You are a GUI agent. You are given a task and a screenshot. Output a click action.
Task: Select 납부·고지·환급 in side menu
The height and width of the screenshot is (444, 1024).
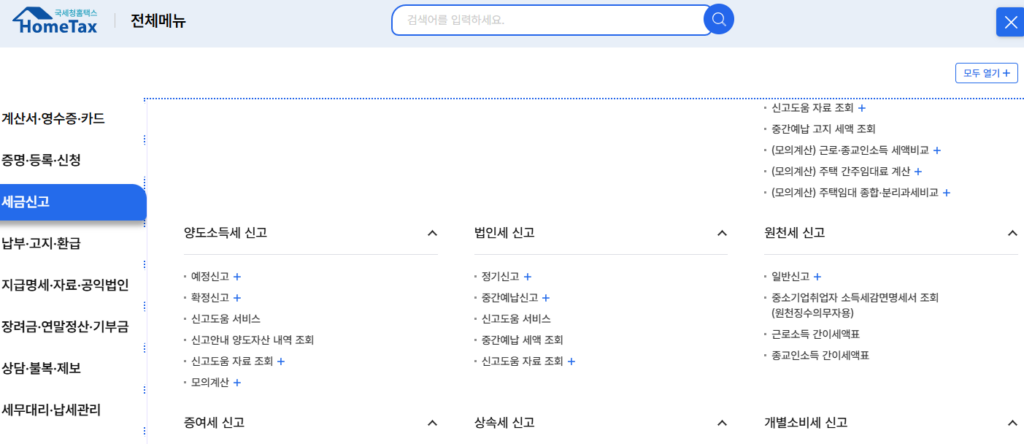(x=41, y=243)
